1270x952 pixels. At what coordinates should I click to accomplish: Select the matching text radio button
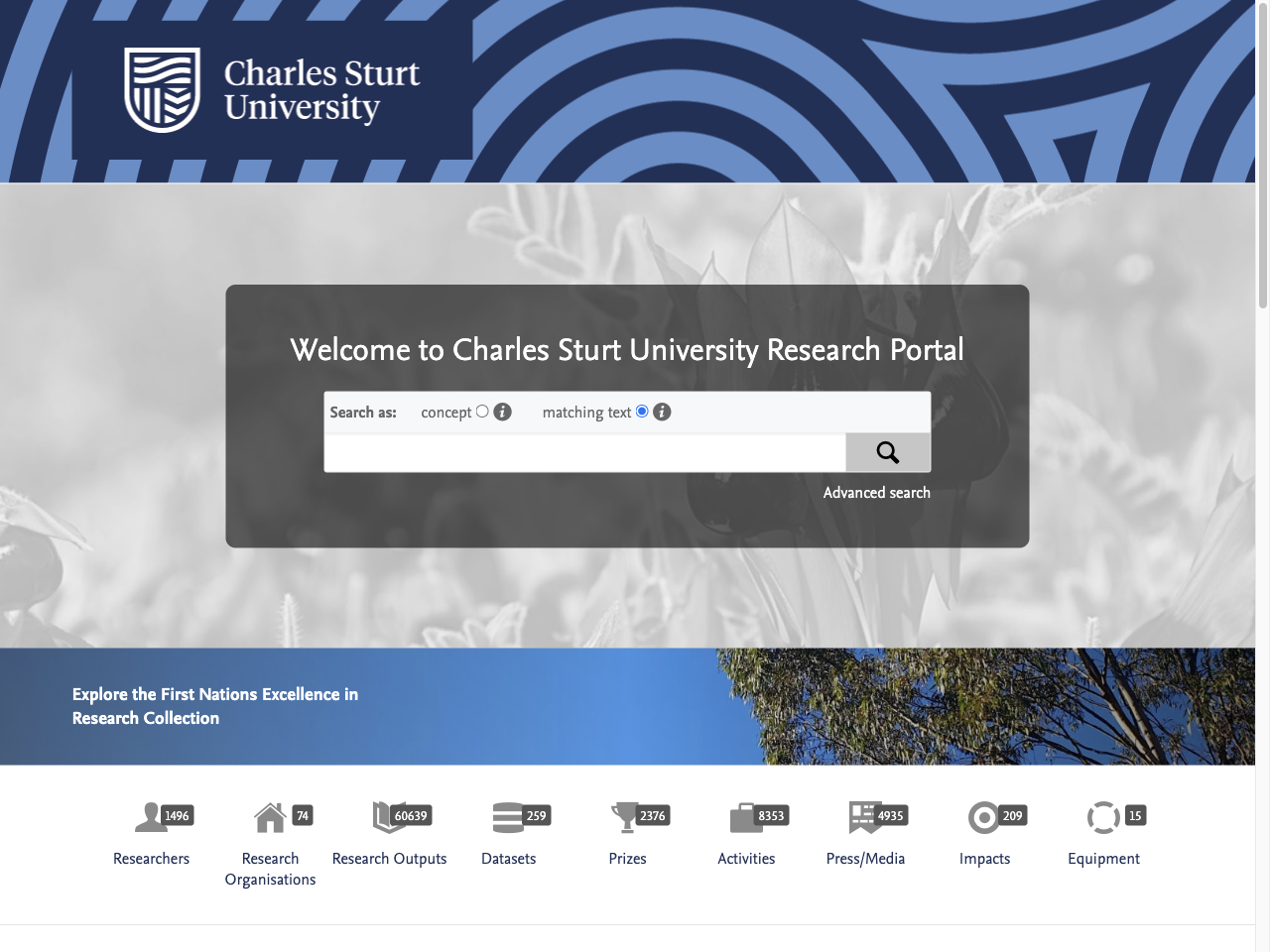click(642, 412)
